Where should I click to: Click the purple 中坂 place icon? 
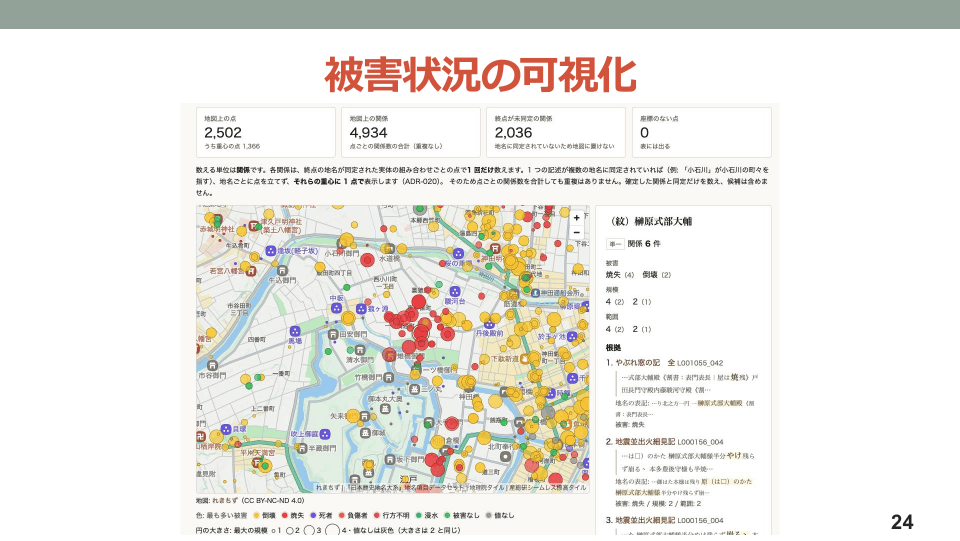coord(336,308)
